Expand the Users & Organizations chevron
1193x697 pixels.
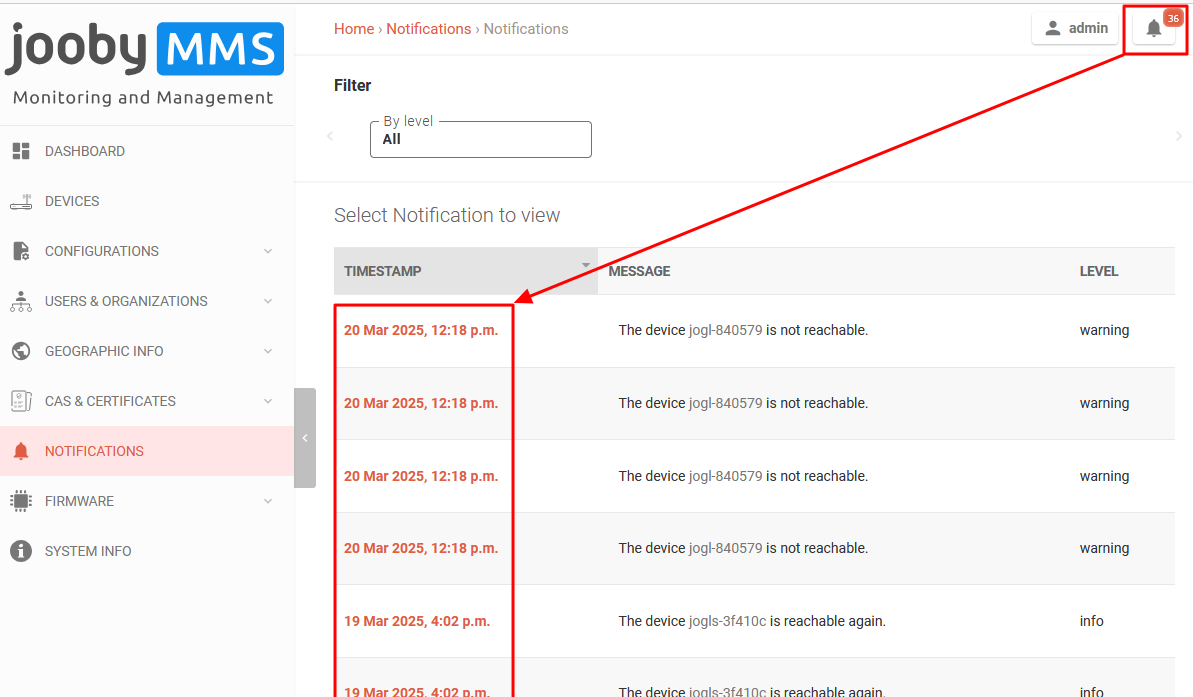(268, 301)
